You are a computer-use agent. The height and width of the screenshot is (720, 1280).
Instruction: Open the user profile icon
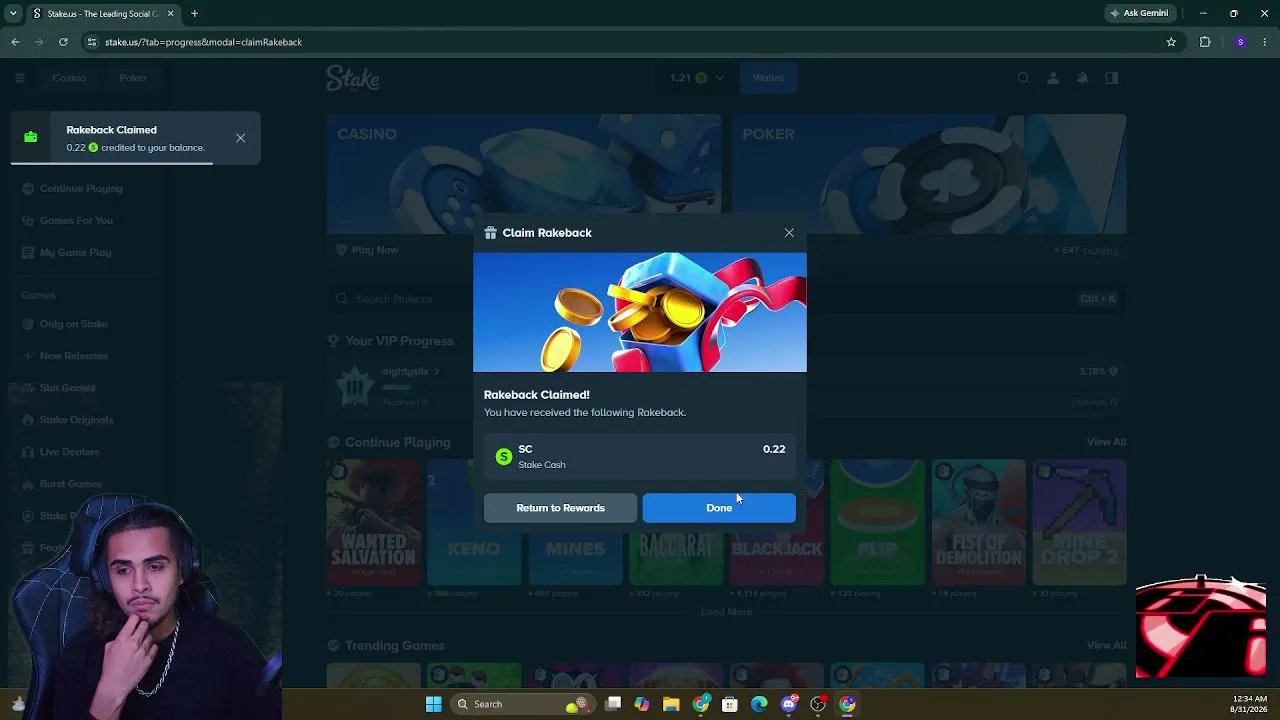tap(1053, 78)
